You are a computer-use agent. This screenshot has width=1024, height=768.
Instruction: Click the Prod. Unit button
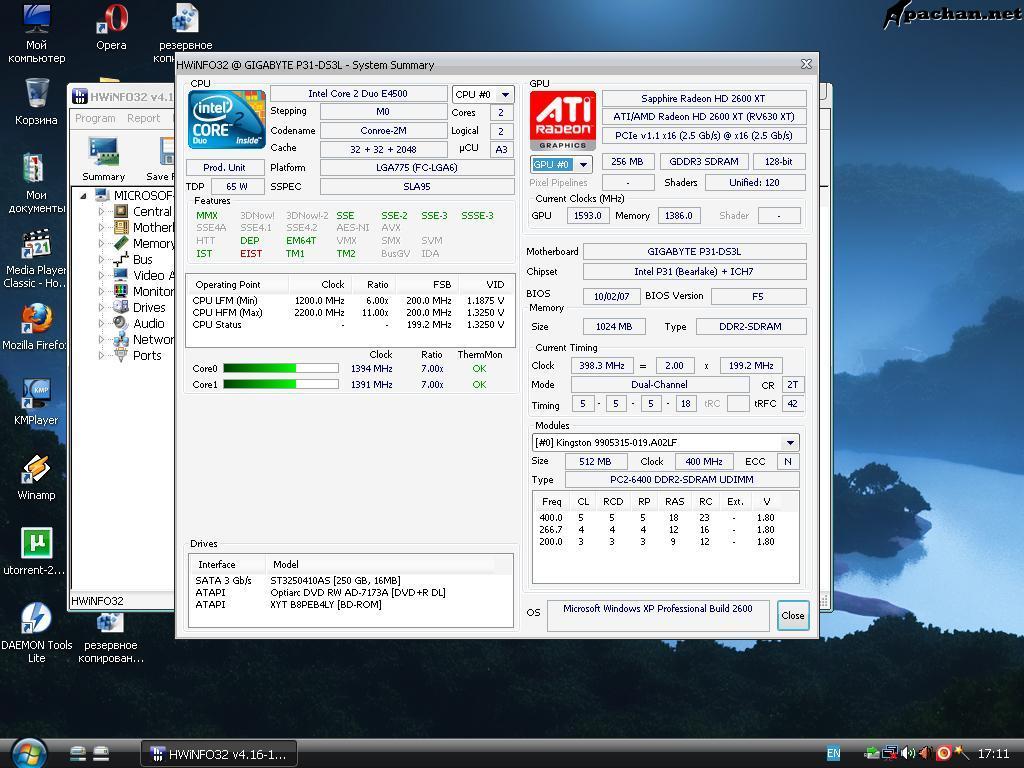(225, 167)
